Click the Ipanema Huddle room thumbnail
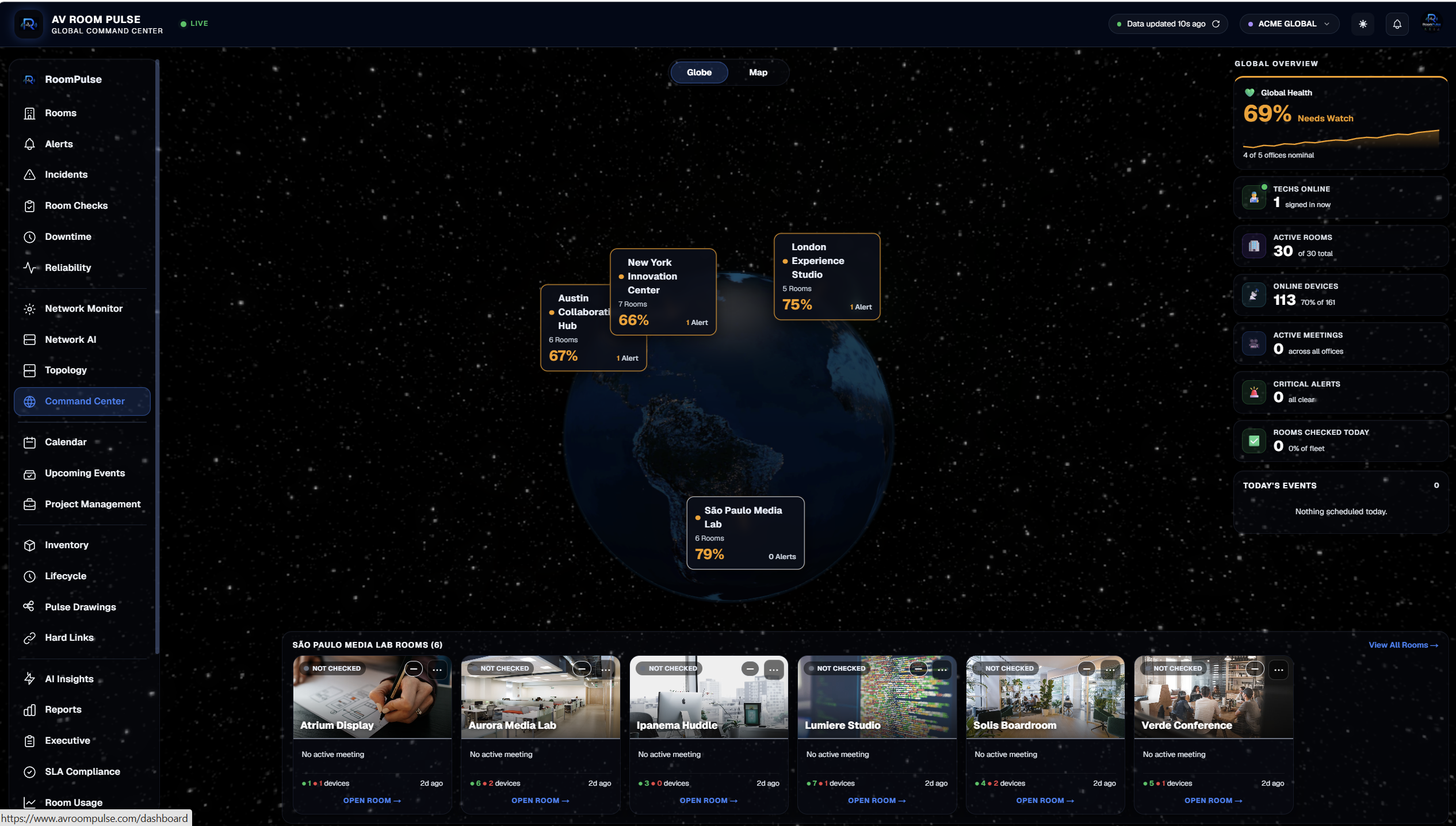The height and width of the screenshot is (826, 1456). click(709, 697)
